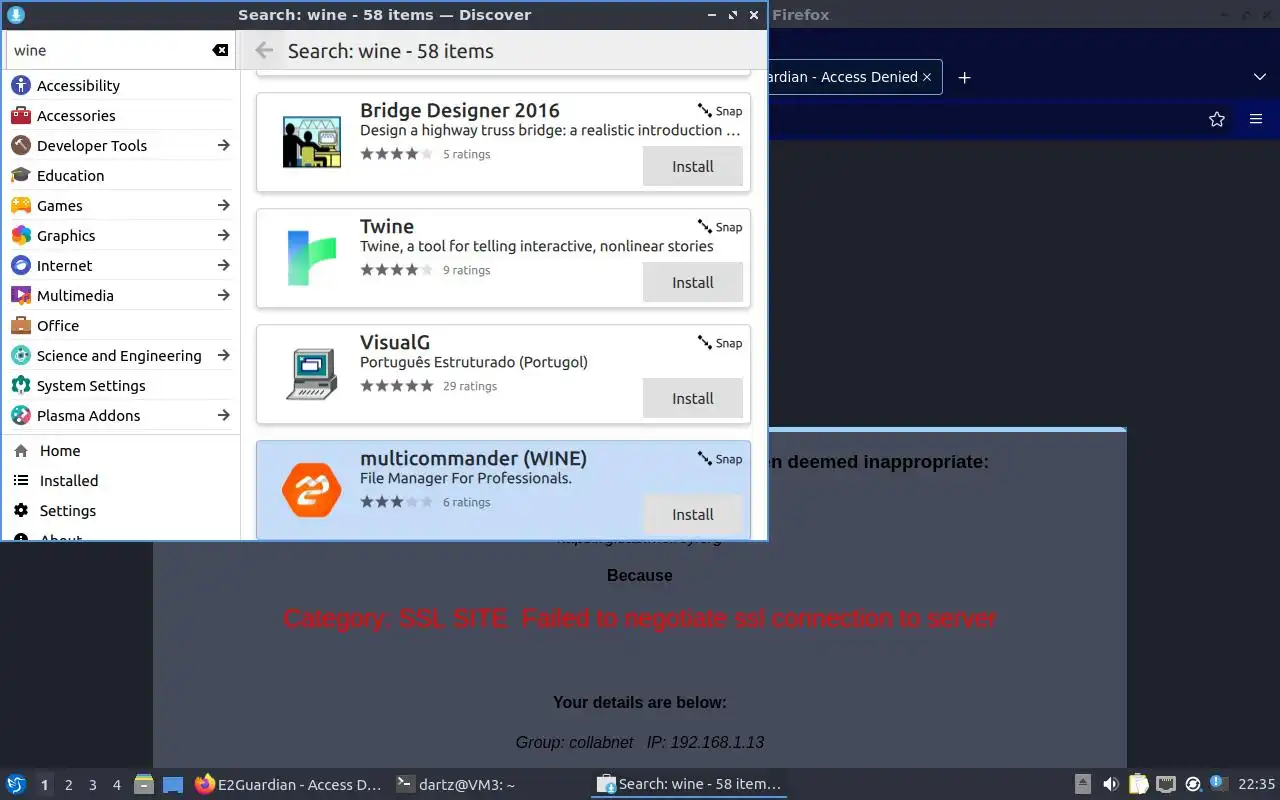The width and height of the screenshot is (1280, 800).
Task: Select the Internet category icon
Action: (21, 266)
